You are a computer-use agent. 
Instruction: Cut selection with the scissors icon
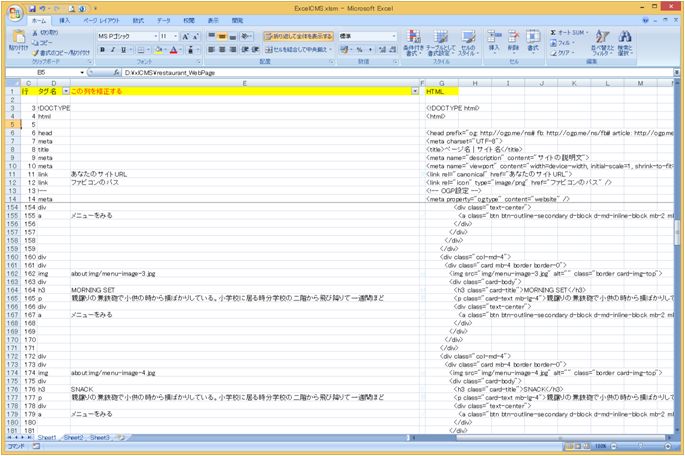45,33
